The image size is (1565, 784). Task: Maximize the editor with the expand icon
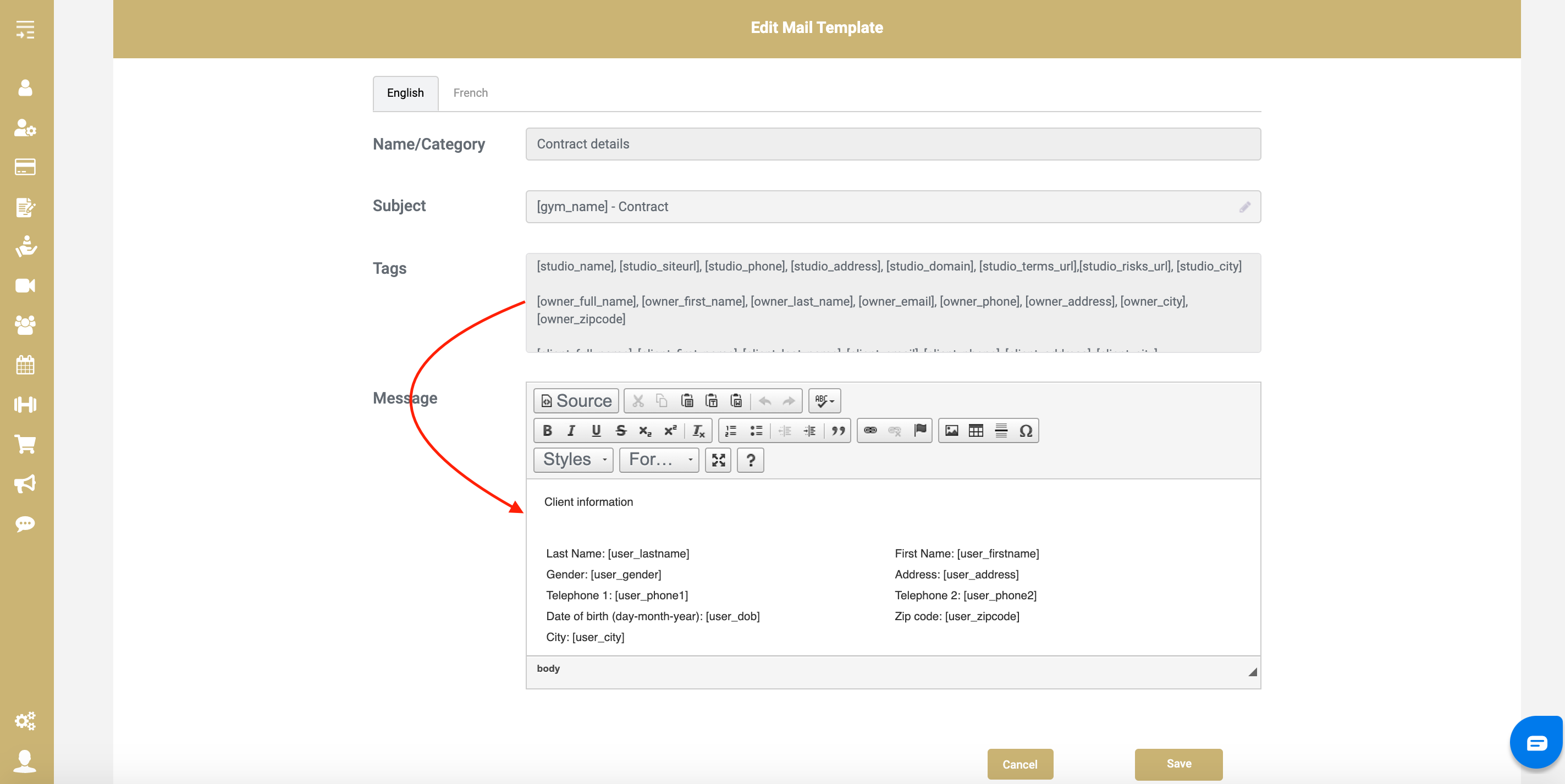(x=718, y=460)
